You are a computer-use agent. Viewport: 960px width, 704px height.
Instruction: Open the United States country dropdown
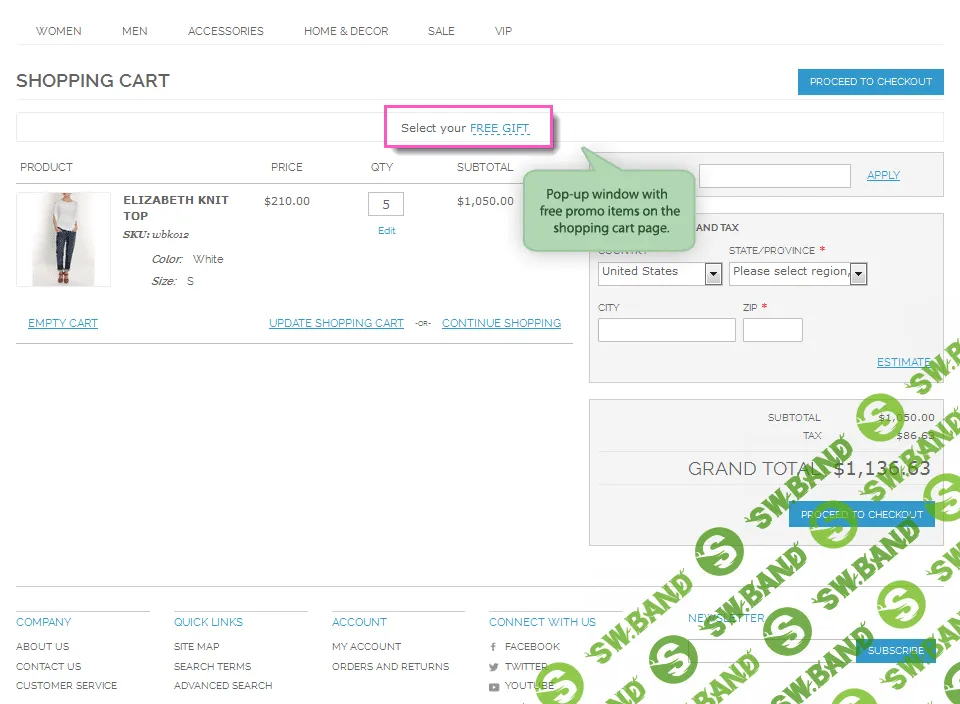point(660,273)
